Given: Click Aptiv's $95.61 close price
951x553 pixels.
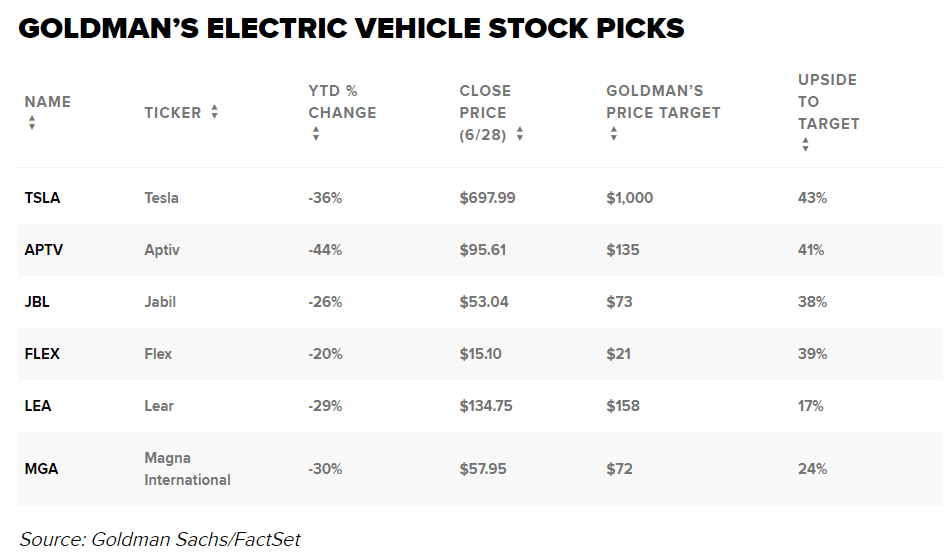Looking at the screenshot, I should point(482,250).
